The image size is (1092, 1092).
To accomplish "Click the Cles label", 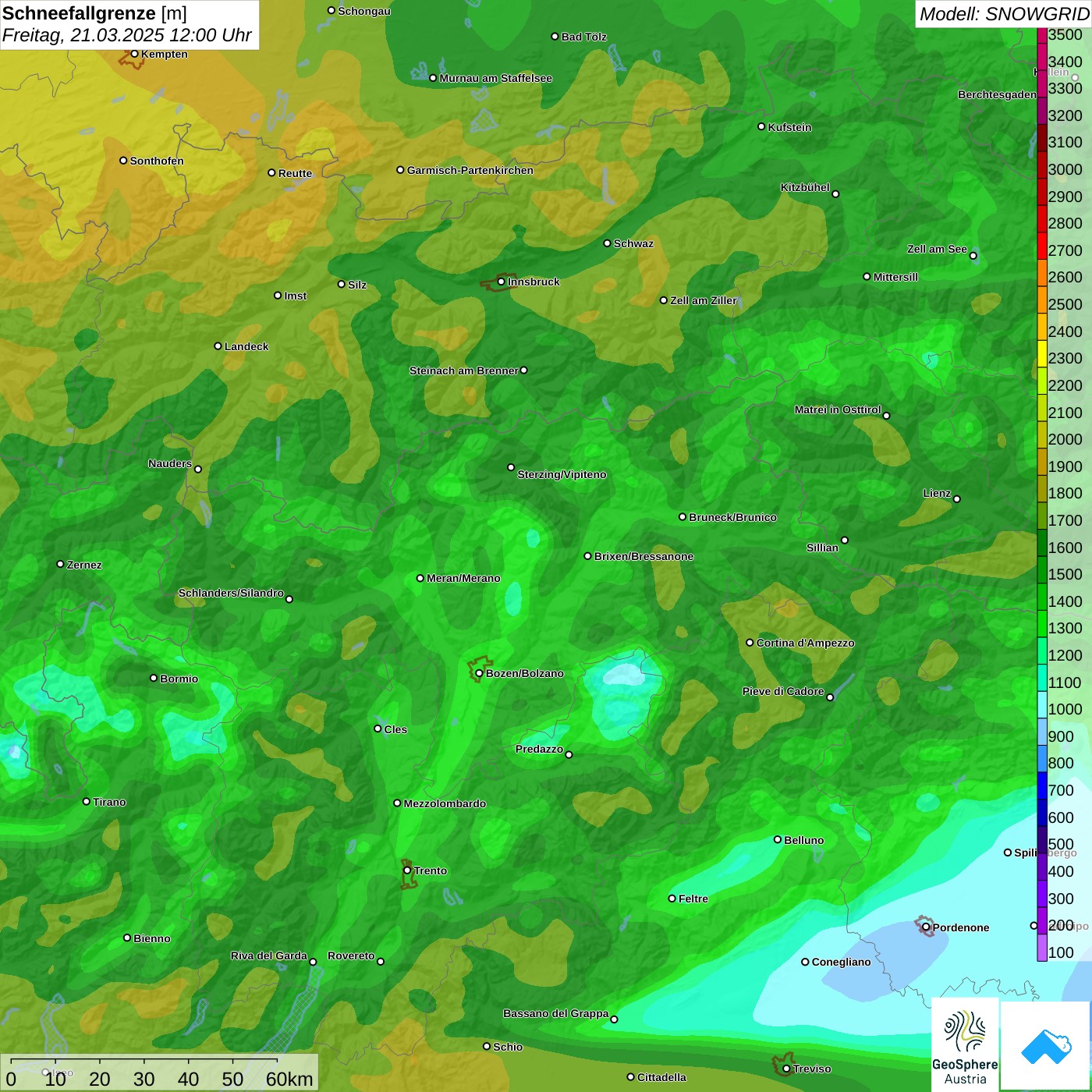I will [x=395, y=729].
